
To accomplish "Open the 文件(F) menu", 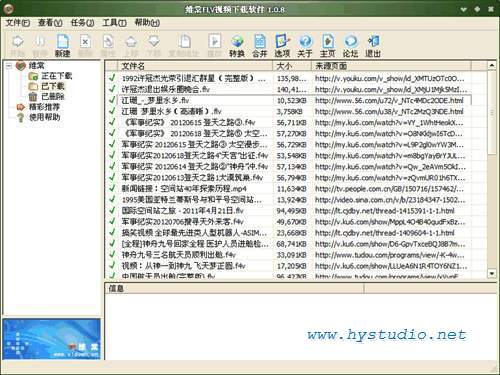I will [18, 23].
